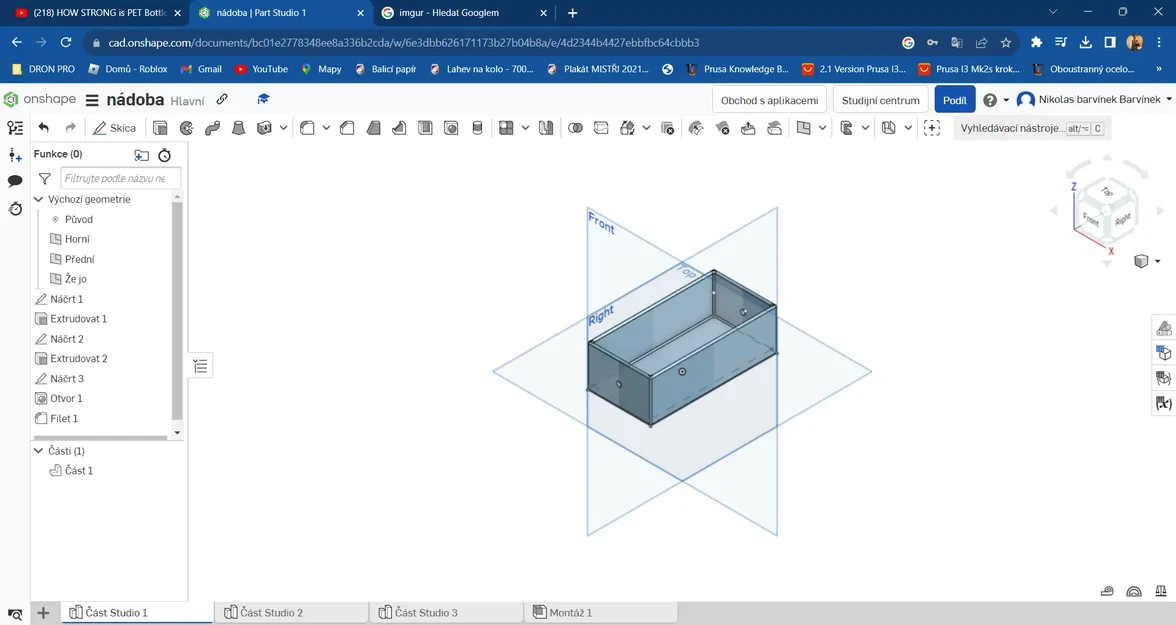The width and height of the screenshot is (1176, 625).
Task: Open the Fillet tool dropdown arrow
Action: (326, 128)
